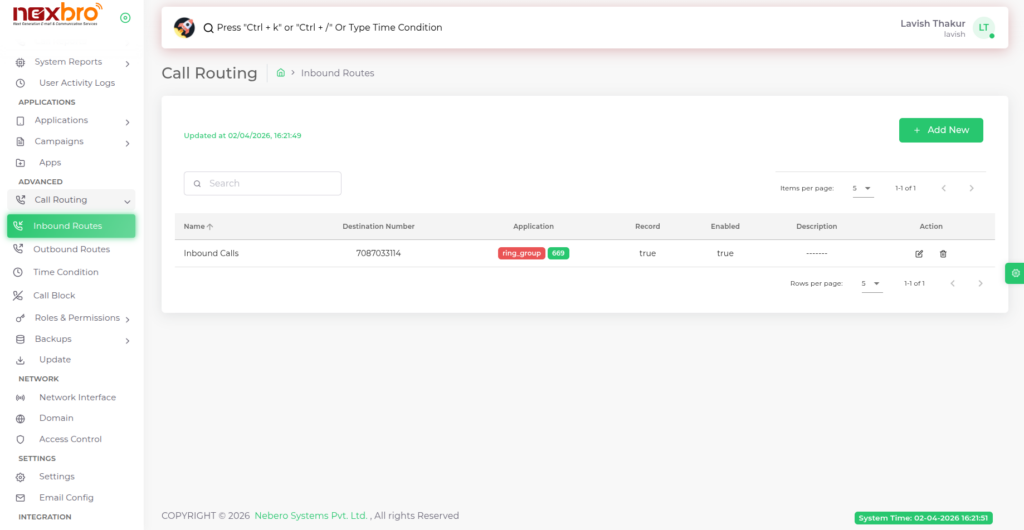Open the Items per page dropdown
This screenshot has width=1024, height=530.
pos(862,188)
